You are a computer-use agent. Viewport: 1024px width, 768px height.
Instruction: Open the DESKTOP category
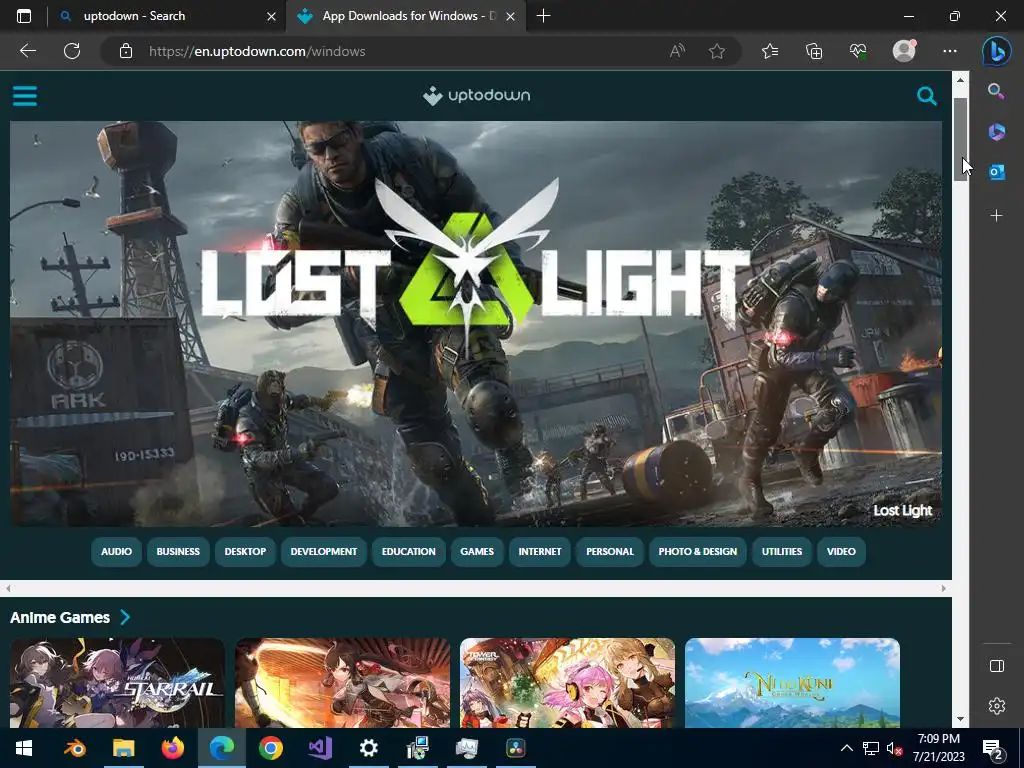pos(246,551)
